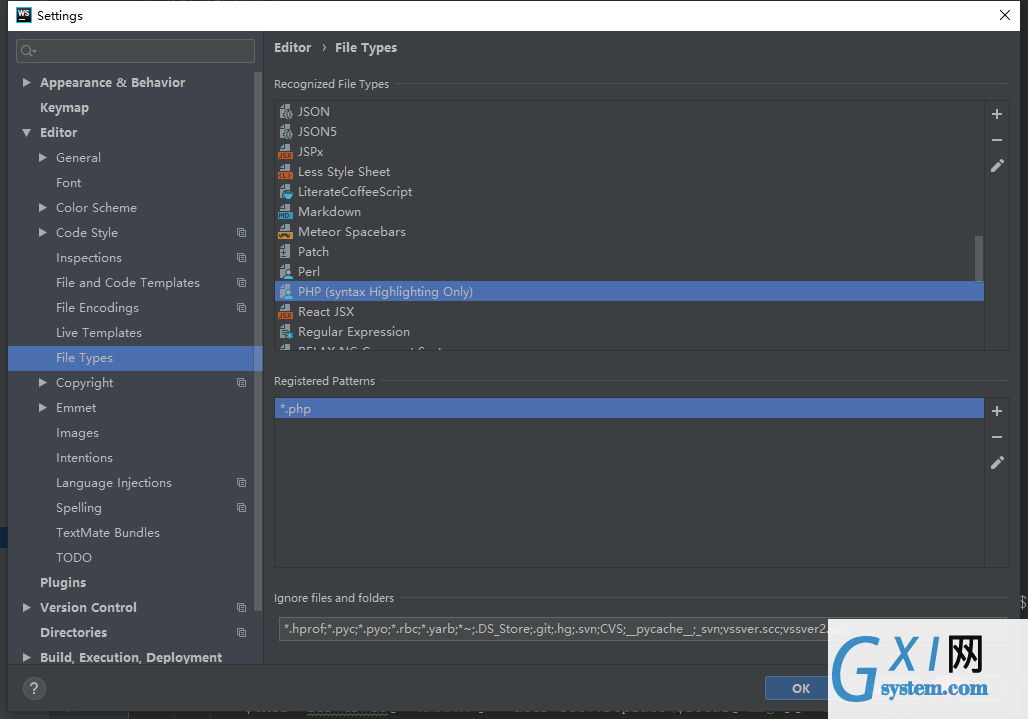Open File and Code Templates settings

click(128, 282)
